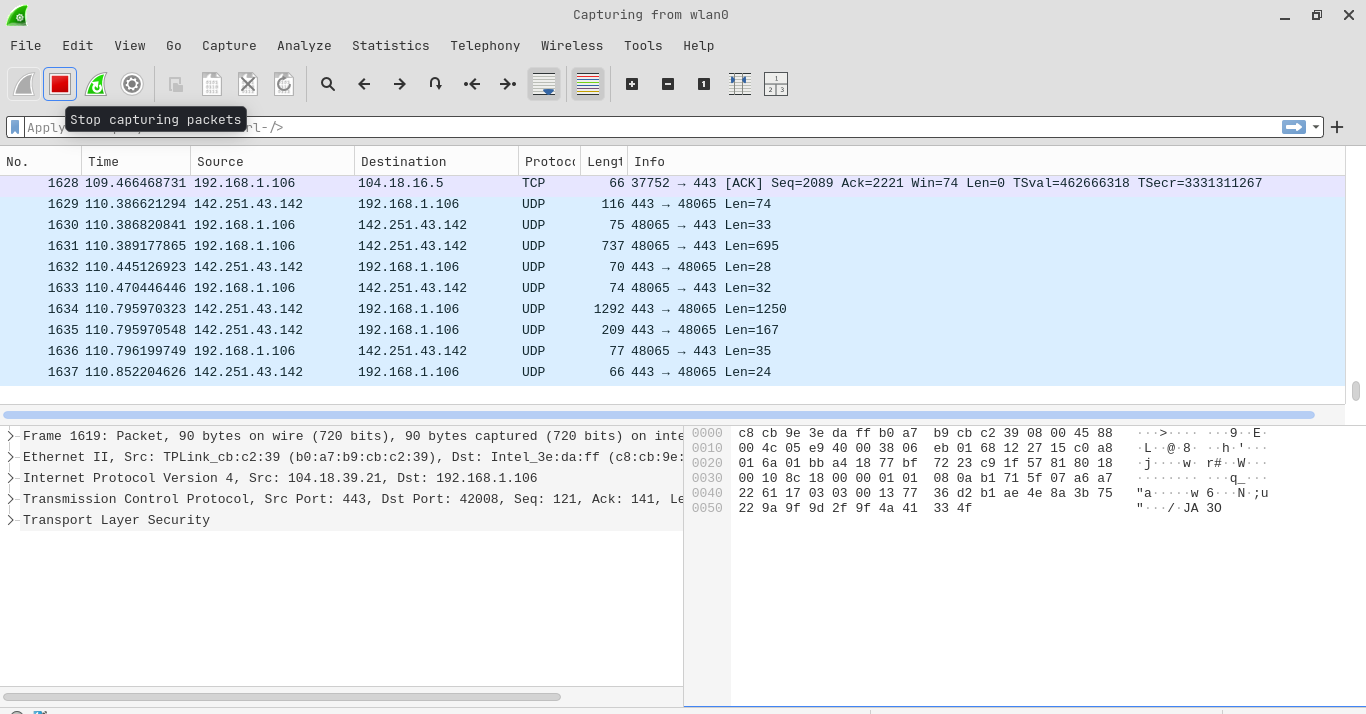The height and width of the screenshot is (714, 1366).
Task: Select the Go-to-packet icon
Action: (435, 84)
